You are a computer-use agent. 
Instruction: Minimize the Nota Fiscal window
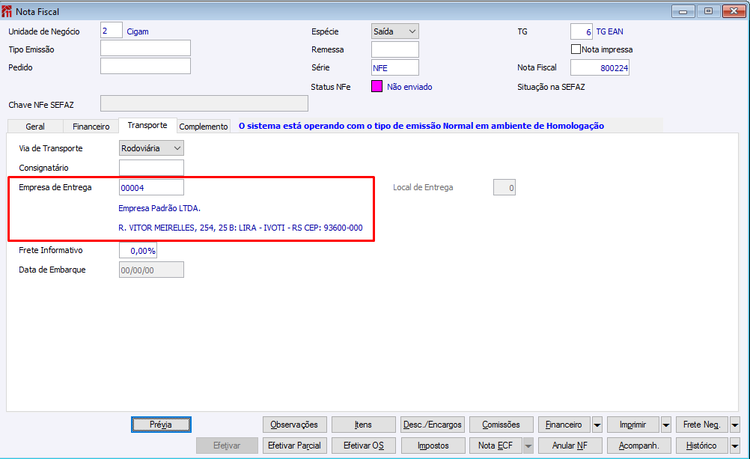pyautogui.click(x=683, y=11)
